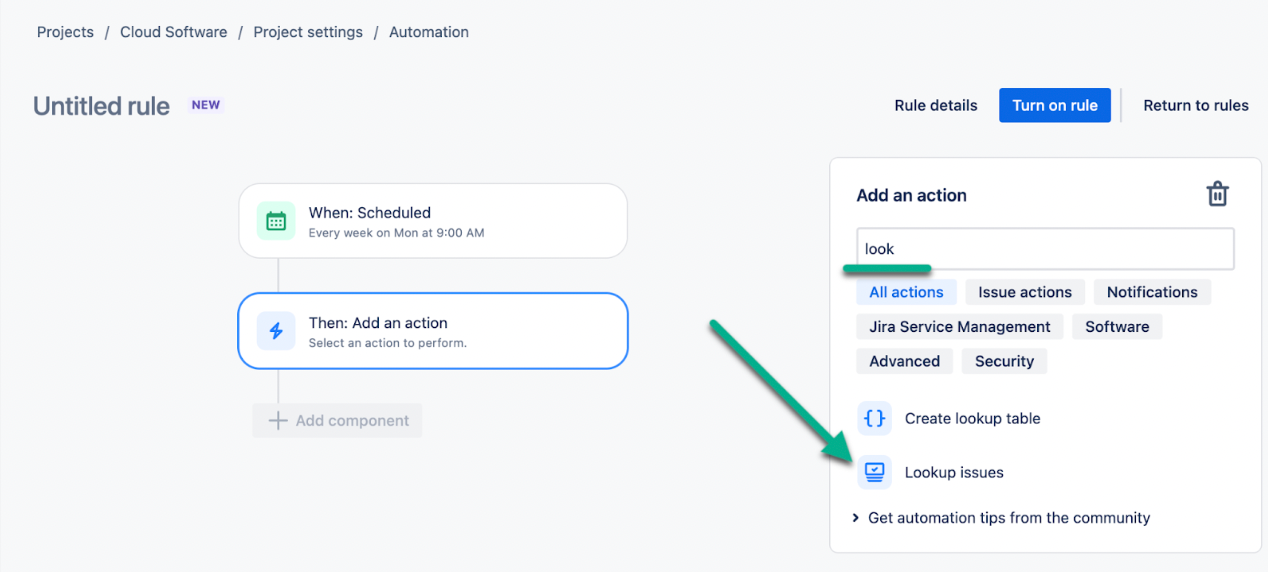Filter by All actions
The width and height of the screenshot is (1268, 572).
coord(906,292)
